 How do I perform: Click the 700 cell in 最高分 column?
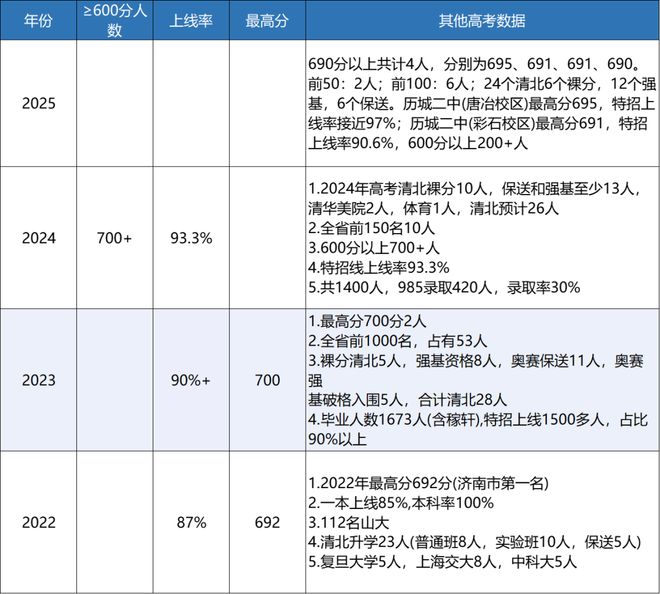point(263,380)
